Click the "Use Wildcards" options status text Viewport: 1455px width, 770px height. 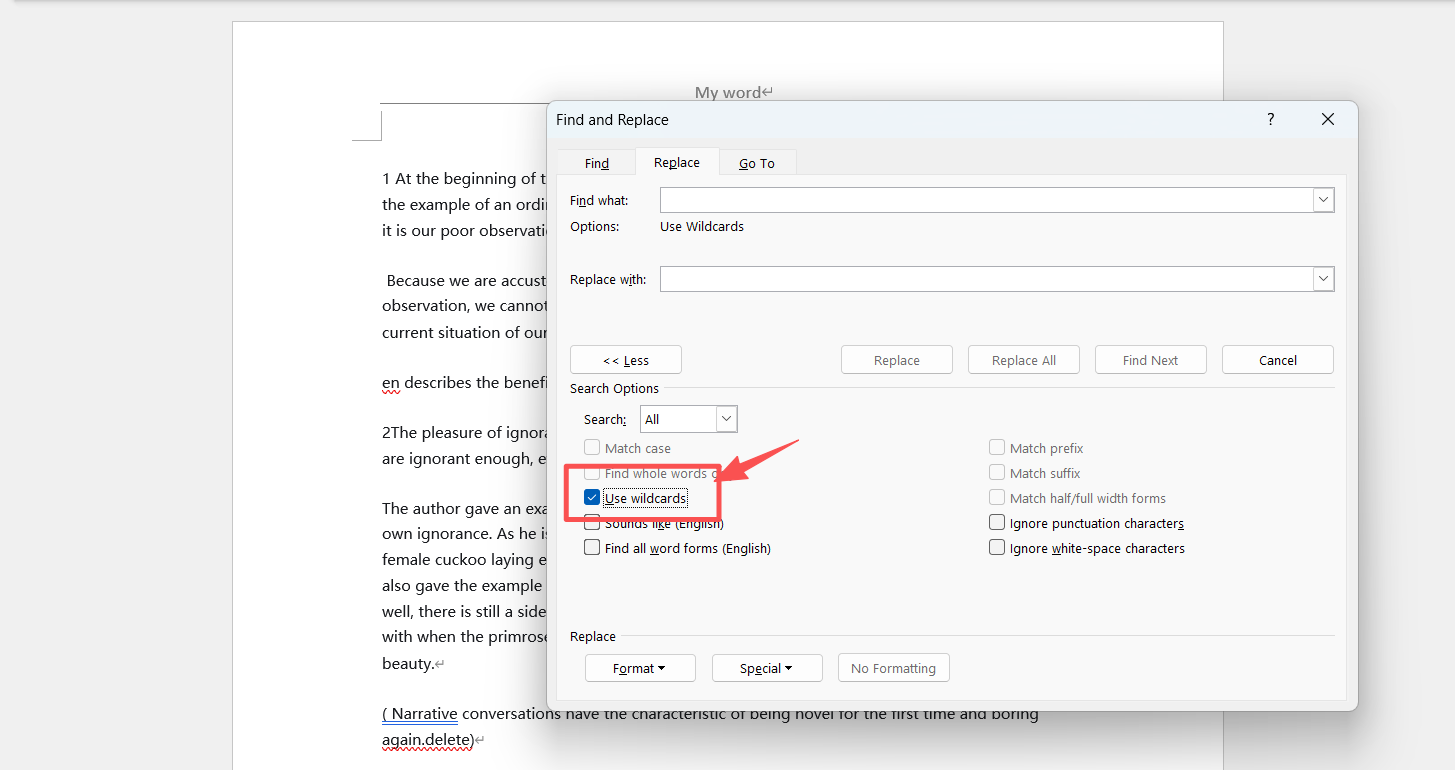[x=702, y=226]
